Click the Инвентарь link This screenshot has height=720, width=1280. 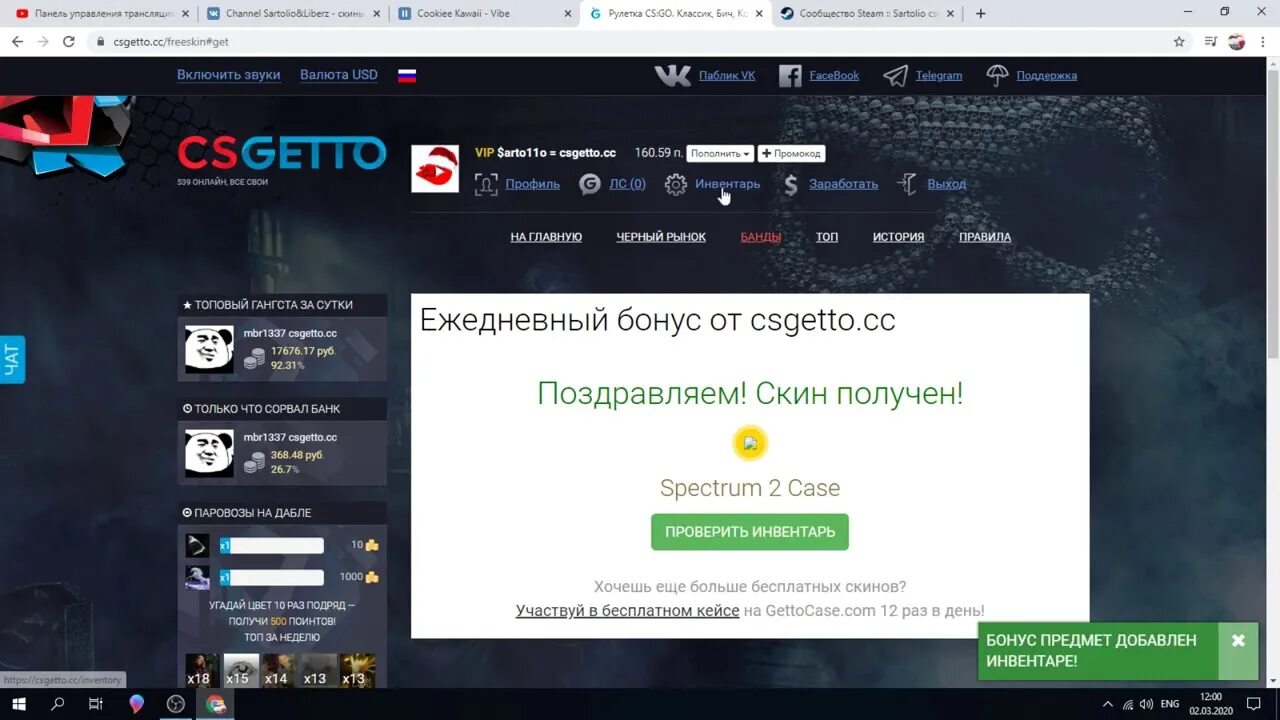[x=728, y=184]
